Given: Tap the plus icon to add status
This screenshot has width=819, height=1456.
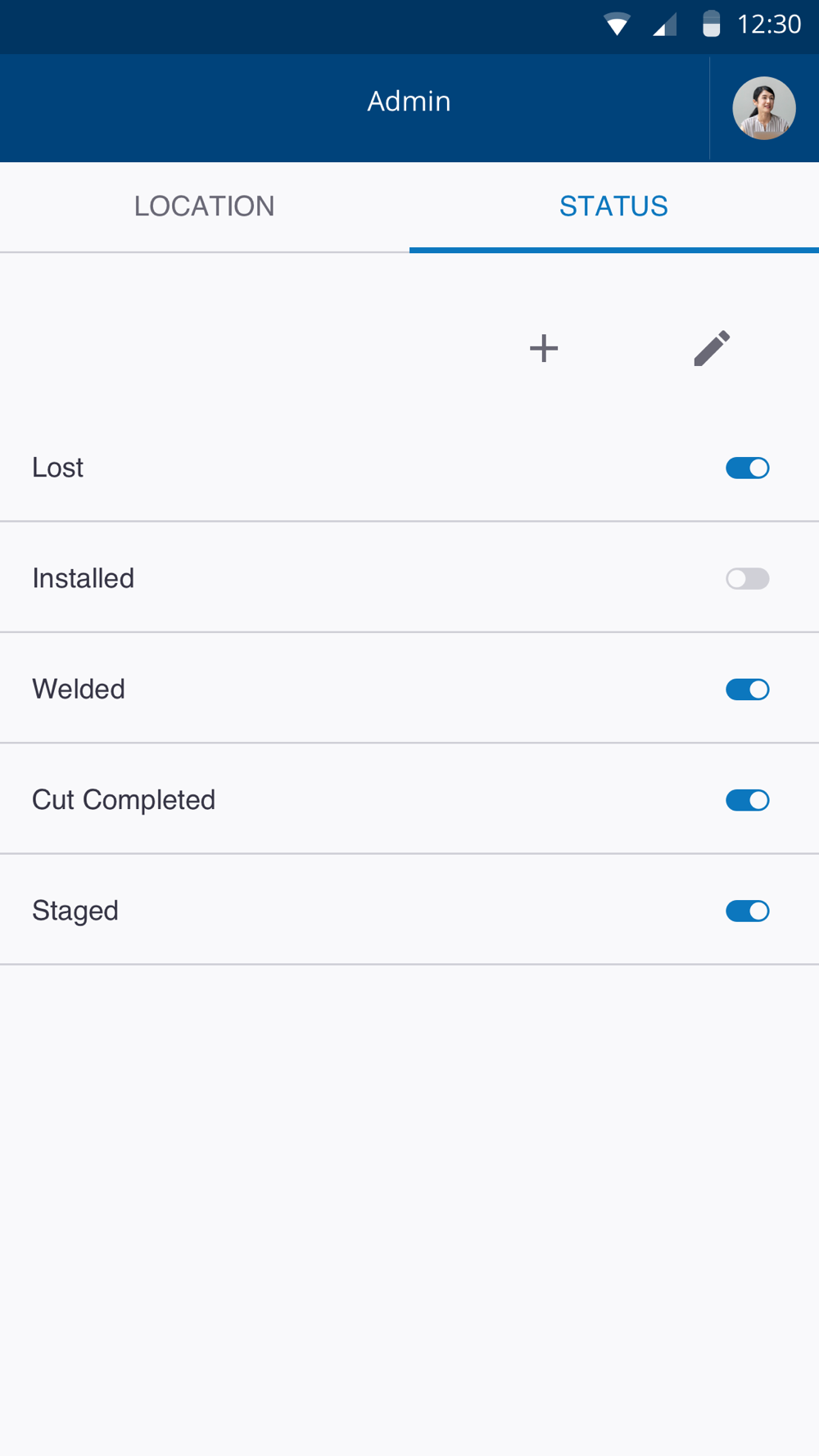Looking at the screenshot, I should 544,348.
